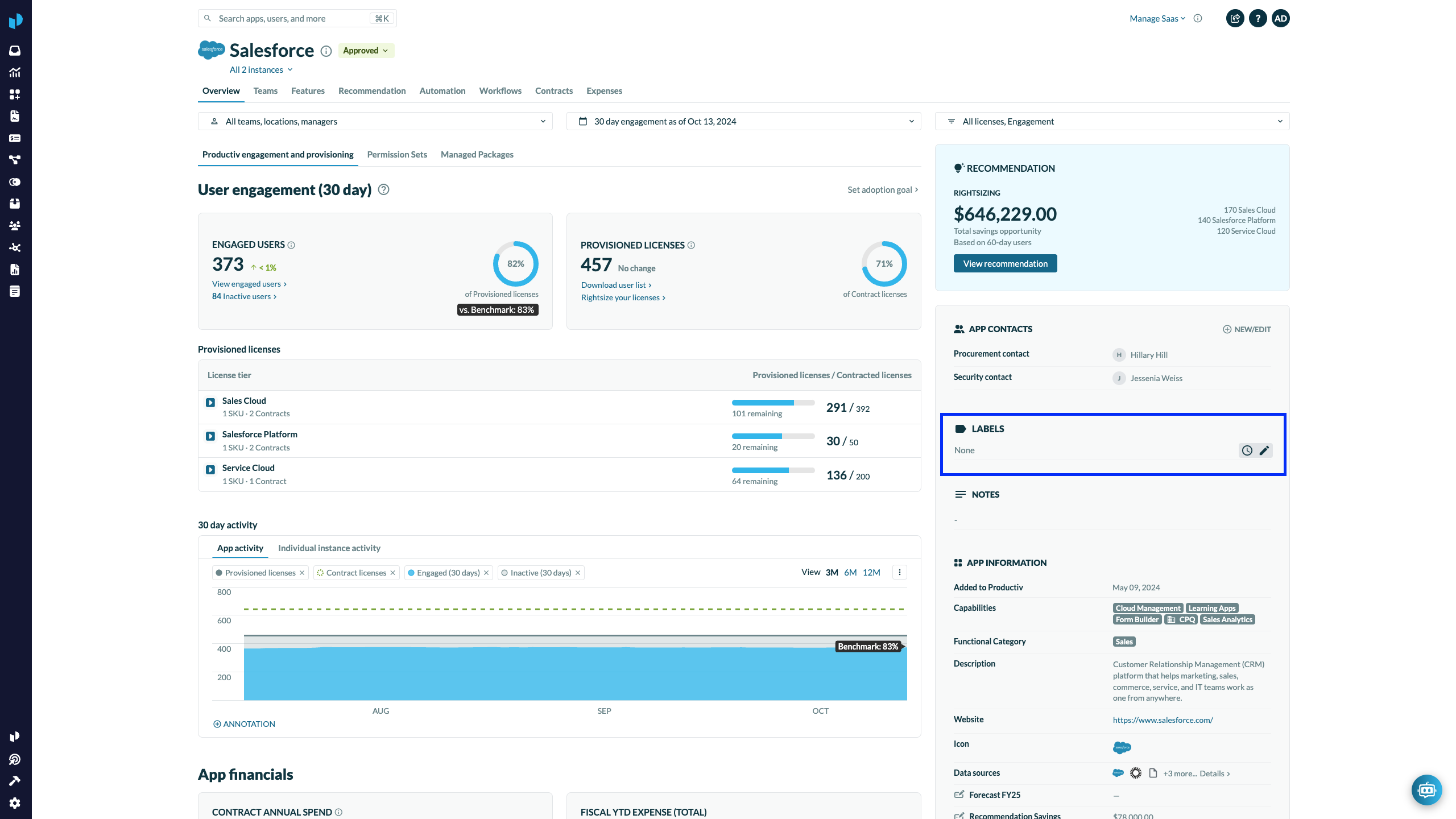This screenshot has height=819, width=1456.
Task: Click the chatbot assistant icon
Action: click(1426, 789)
